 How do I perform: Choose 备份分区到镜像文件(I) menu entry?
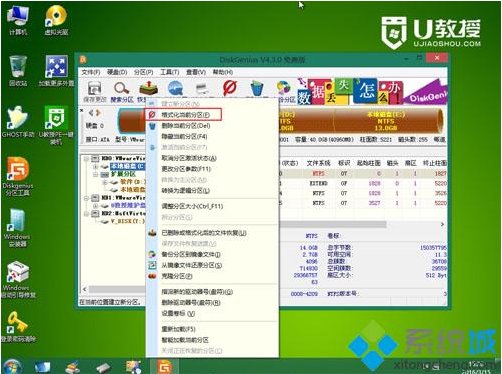click(x=212, y=255)
